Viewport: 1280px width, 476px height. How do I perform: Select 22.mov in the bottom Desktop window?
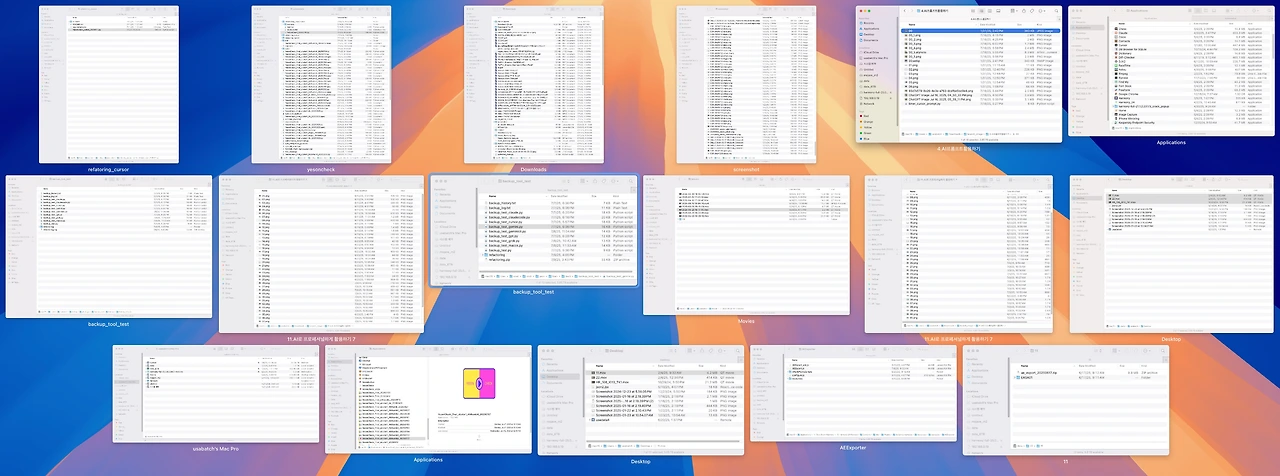[665, 377]
